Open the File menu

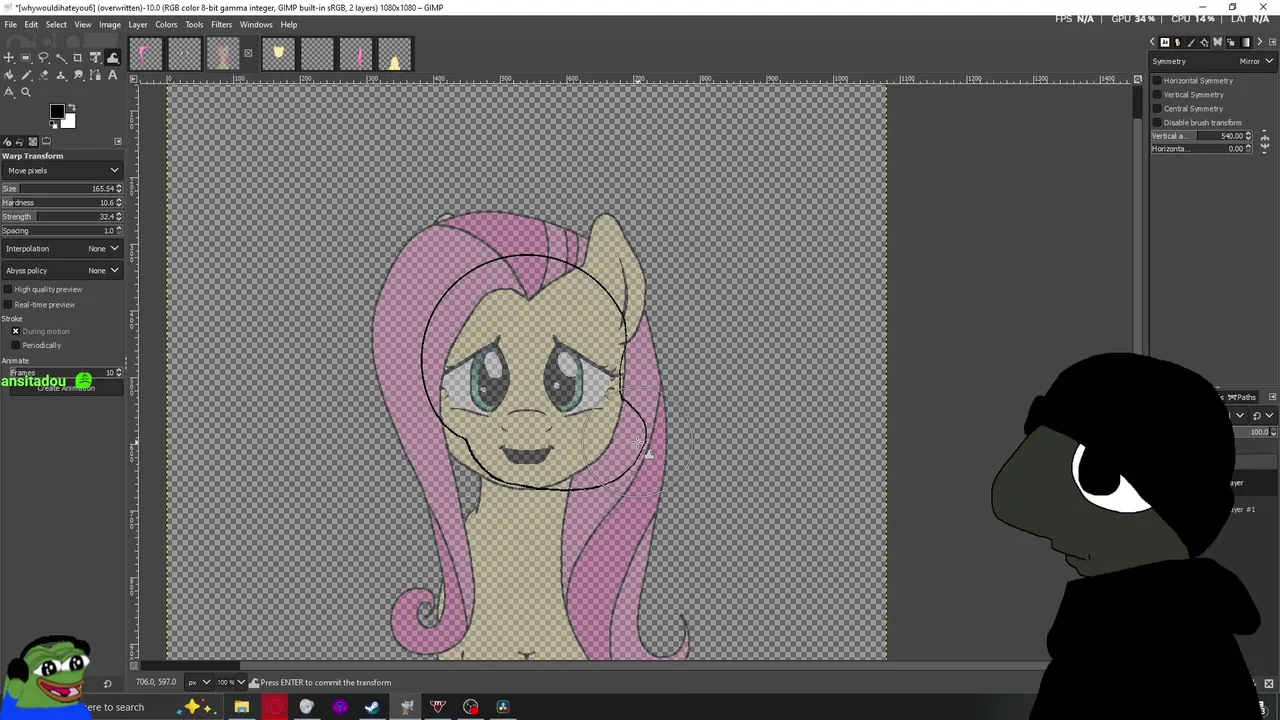[x=10, y=24]
